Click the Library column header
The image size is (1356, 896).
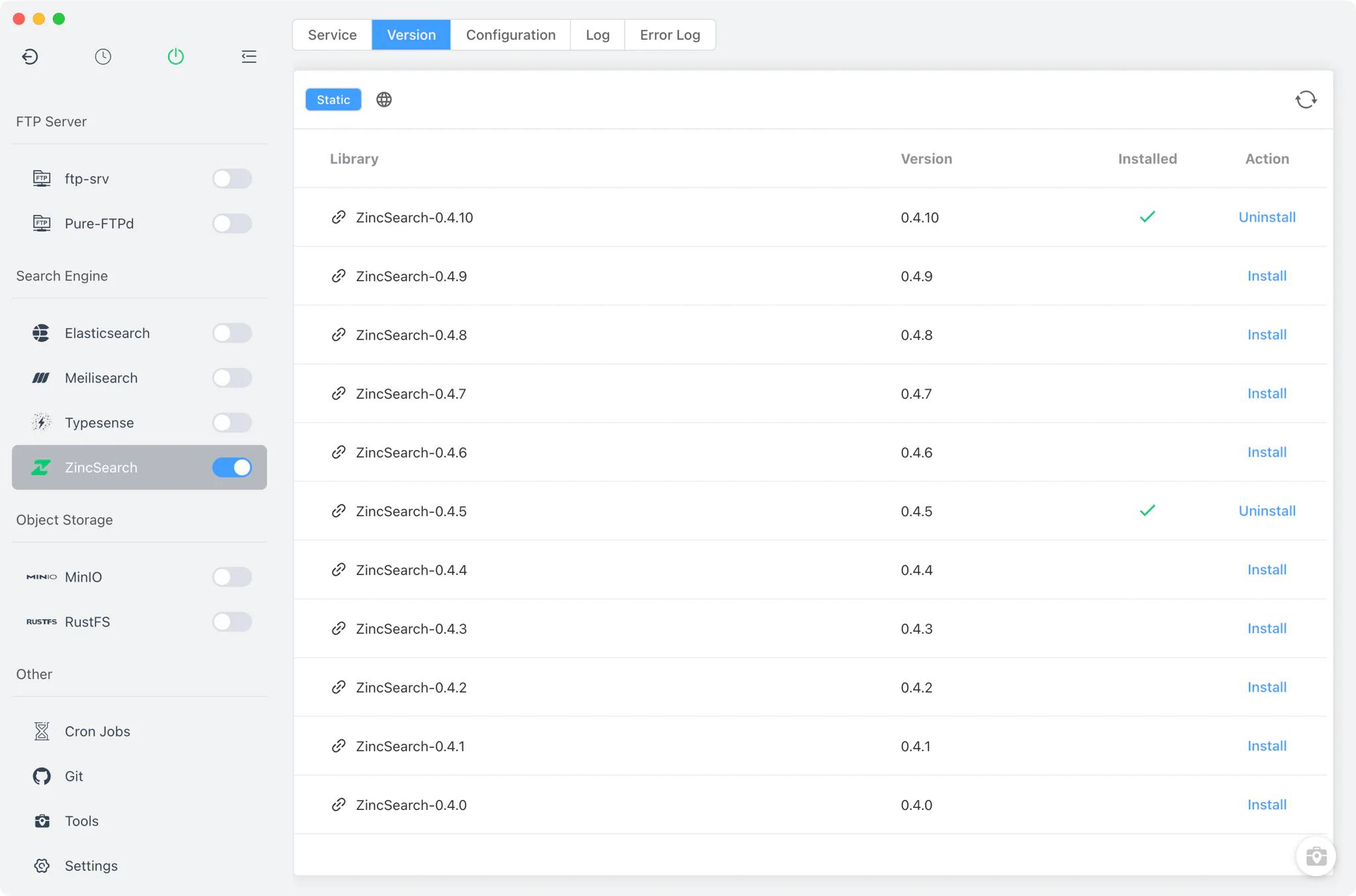coord(354,159)
